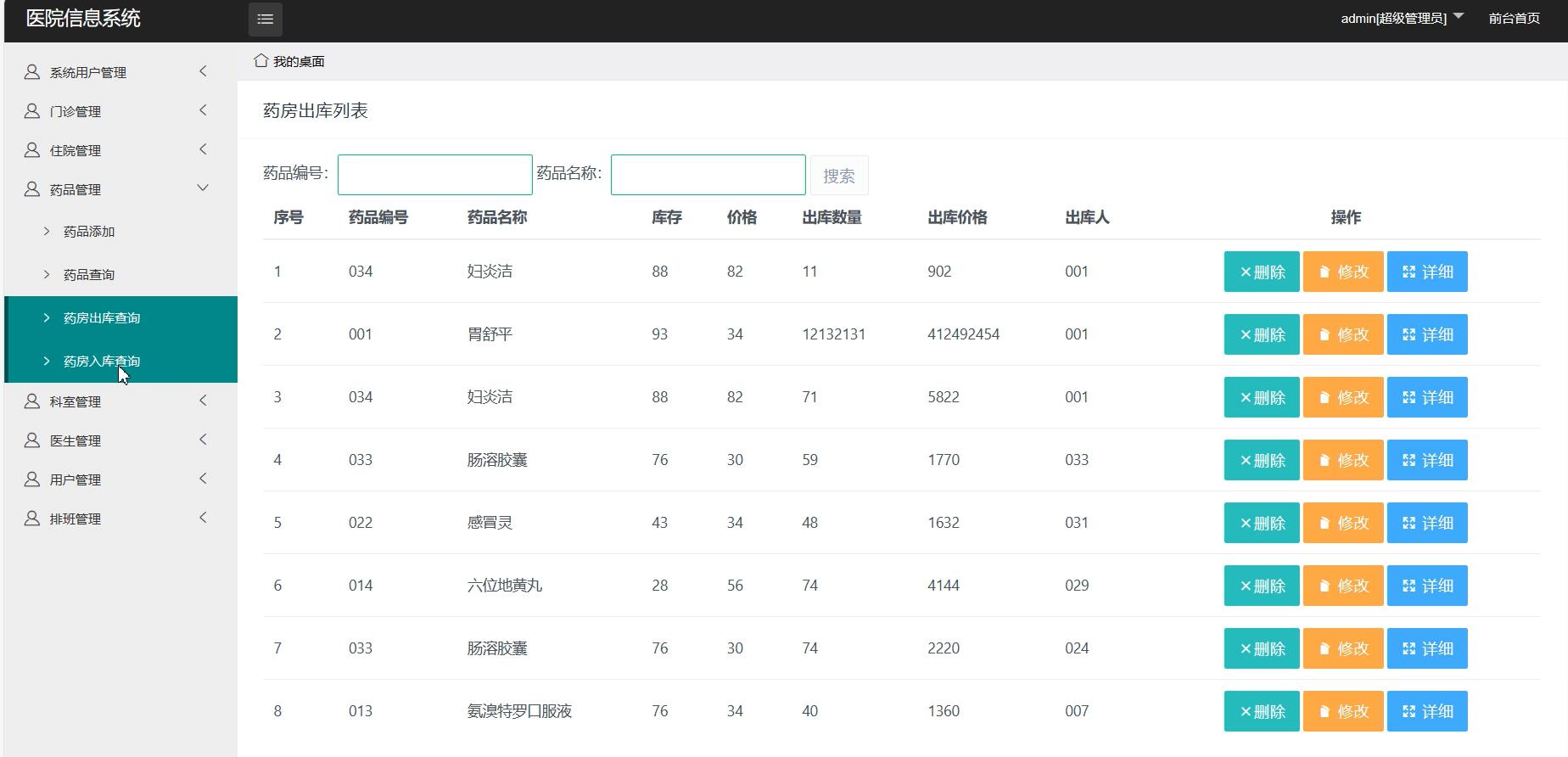Focus the 药品编号 input field
Image resolution: width=1568 pixels, height=757 pixels.
click(434, 175)
